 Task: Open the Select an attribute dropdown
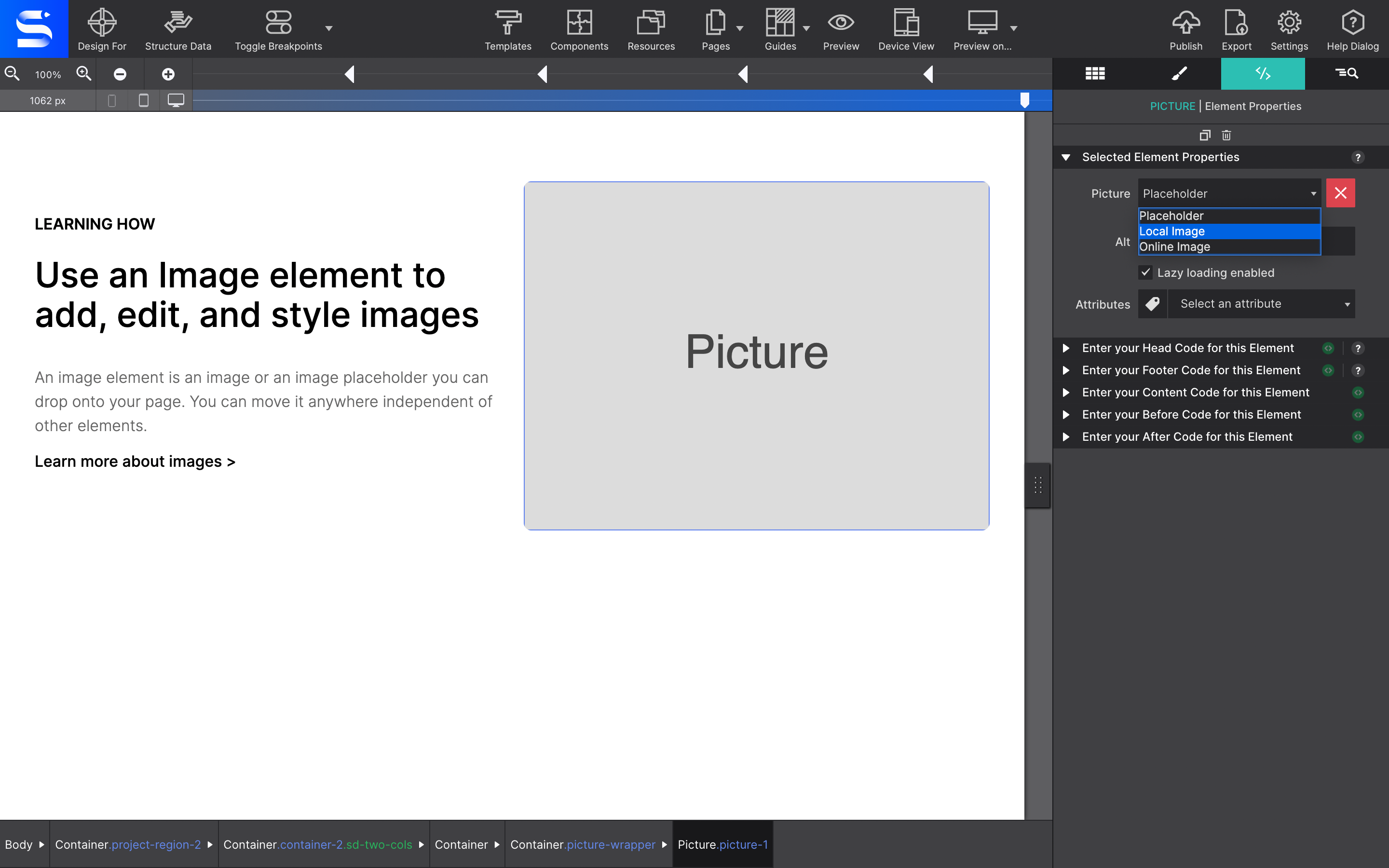[x=1262, y=304]
